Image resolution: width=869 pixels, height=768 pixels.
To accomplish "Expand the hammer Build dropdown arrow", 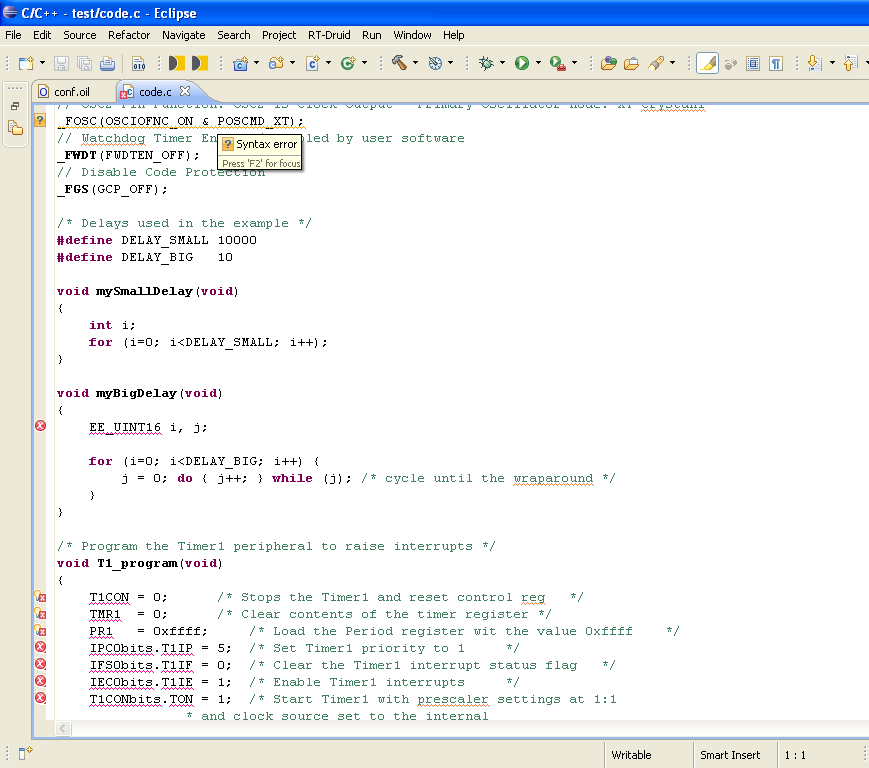I will (x=415, y=63).
